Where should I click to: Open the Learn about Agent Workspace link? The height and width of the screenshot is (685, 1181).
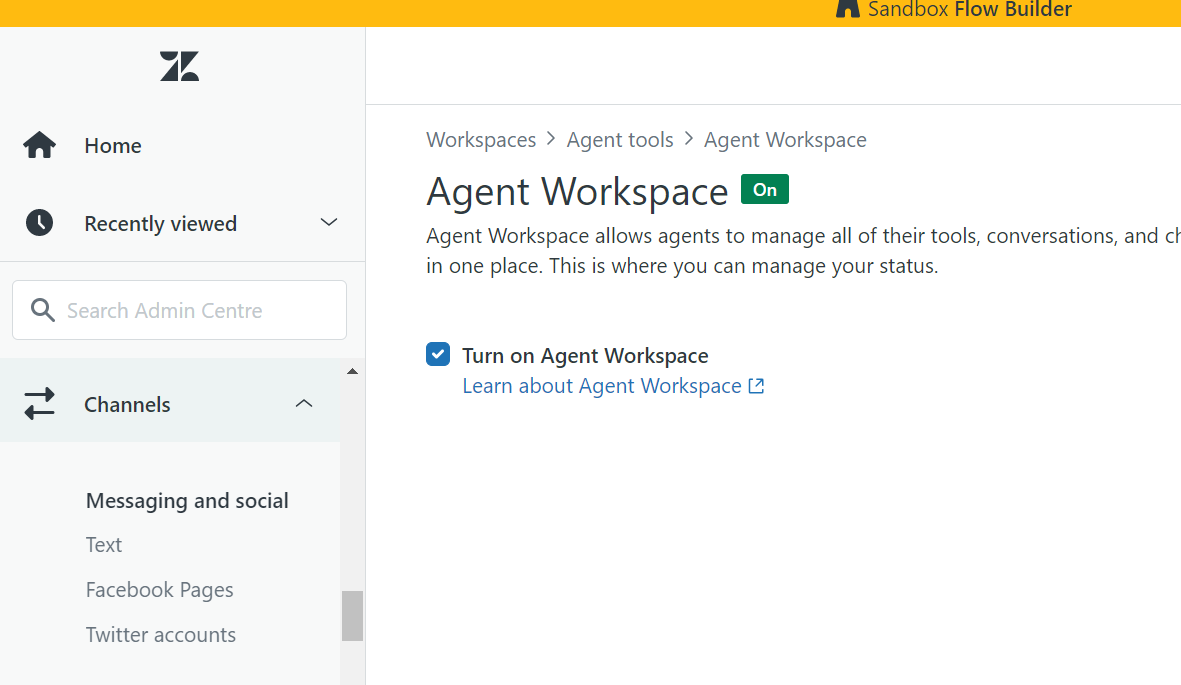point(602,386)
